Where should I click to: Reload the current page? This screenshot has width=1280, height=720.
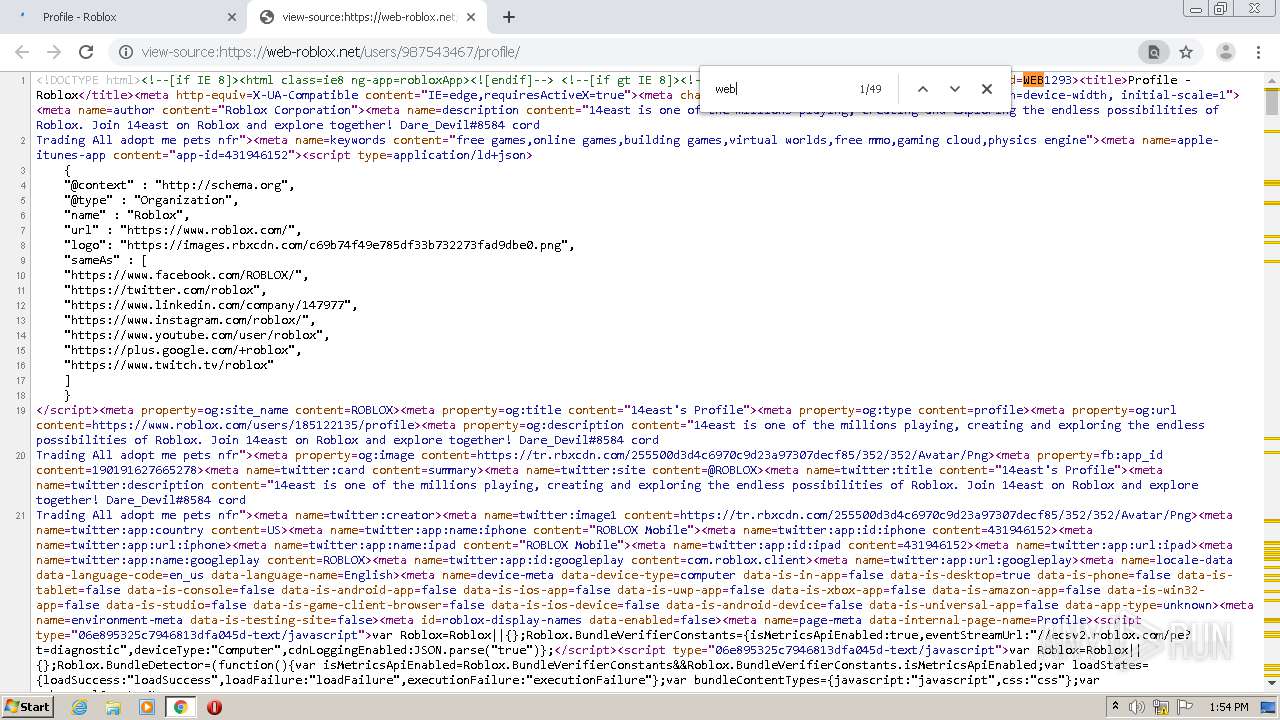pyautogui.click(x=86, y=52)
